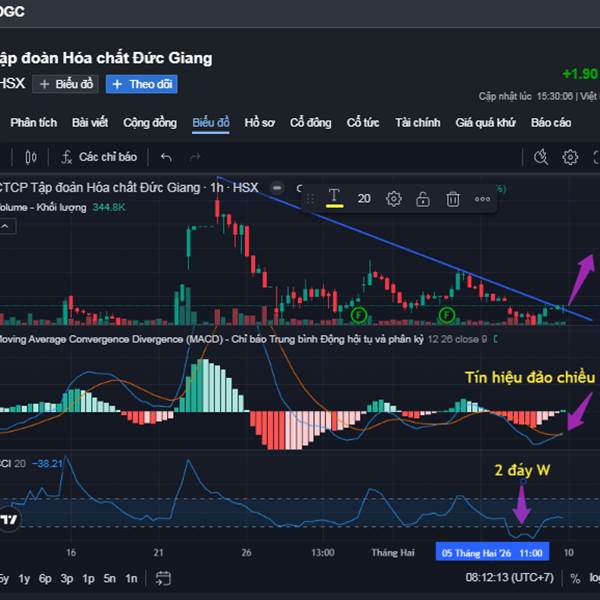Switch to the Bài viết tab

coord(90,122)
